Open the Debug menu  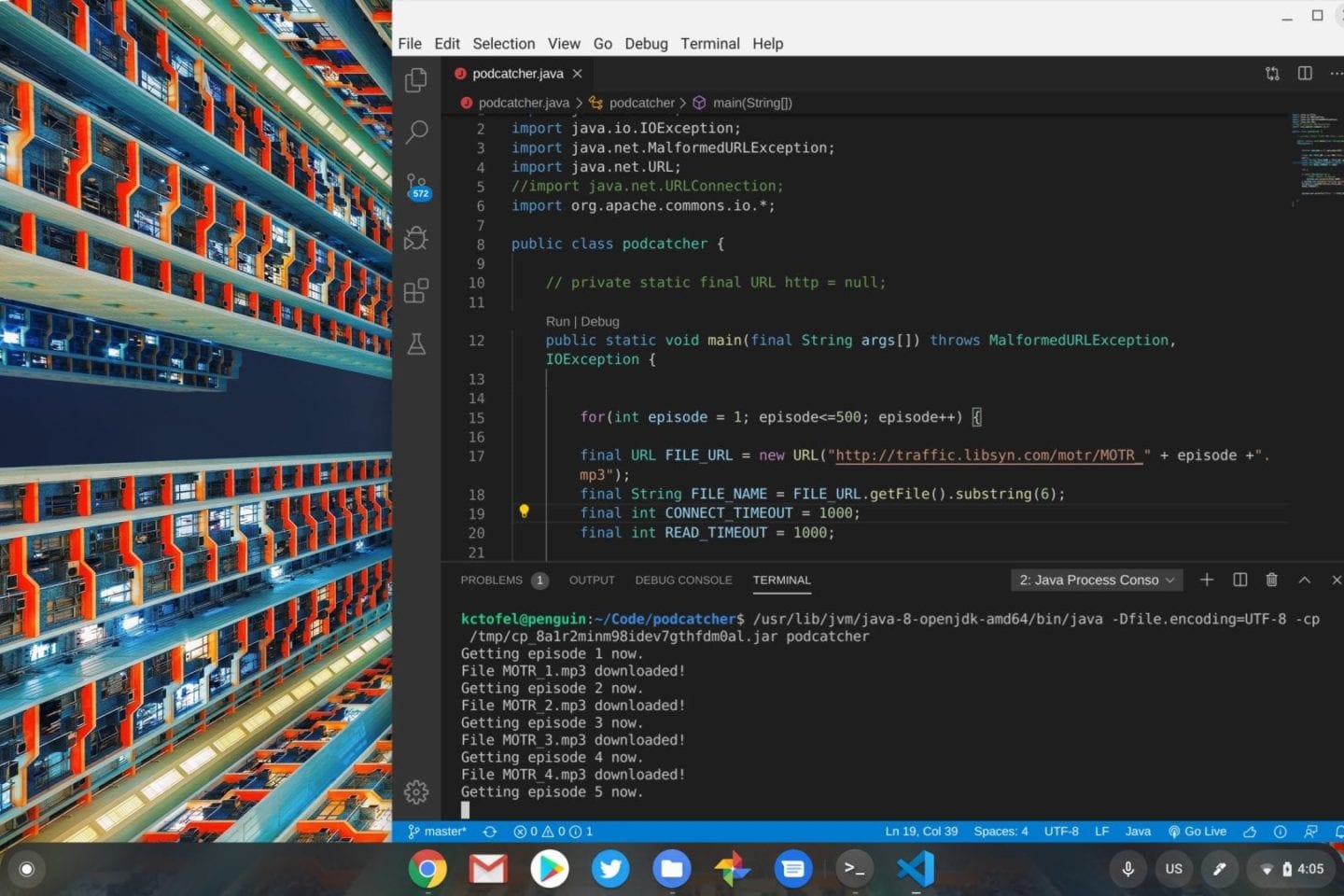[646, 44]
